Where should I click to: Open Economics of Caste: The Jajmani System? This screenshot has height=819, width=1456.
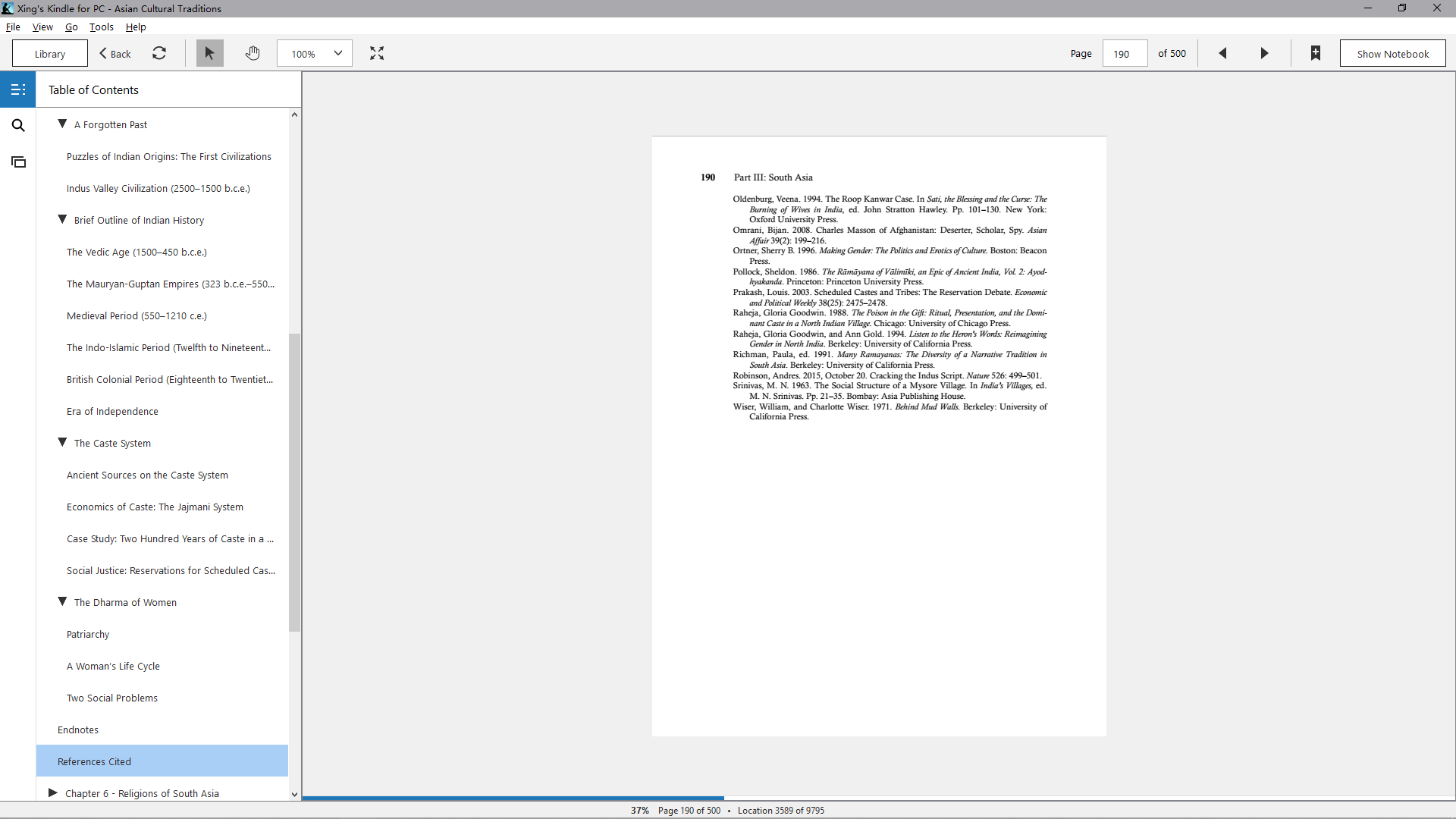point(155,507)
